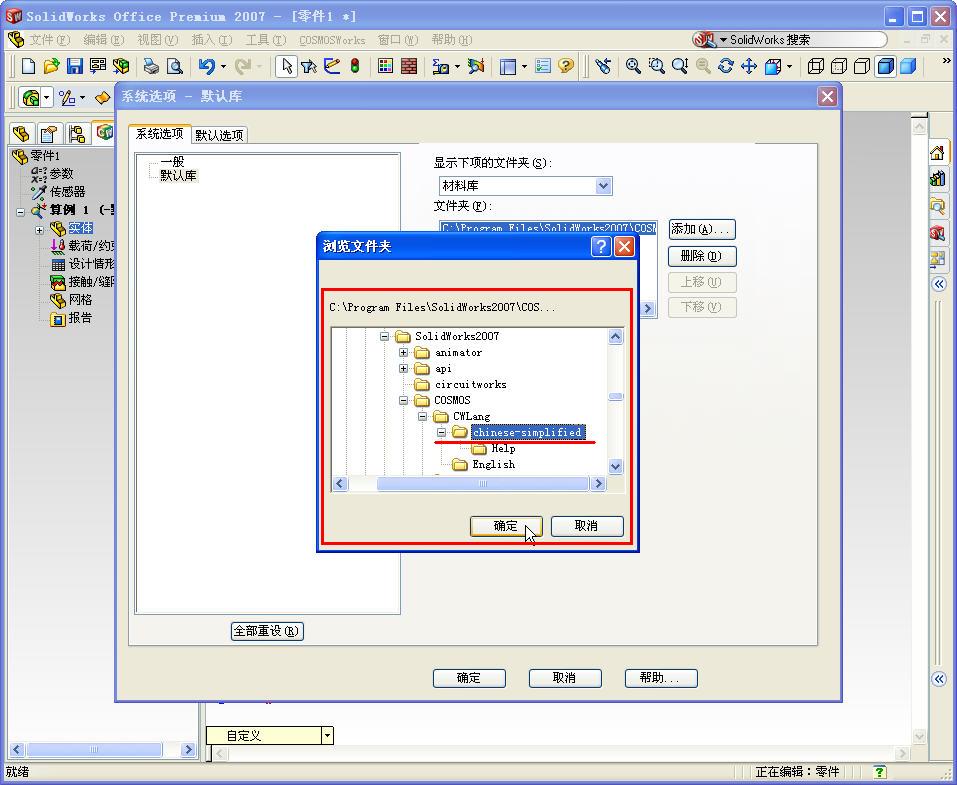957x785 pixels.
Task: Click the 删除(D) button
Action: (x=702, y=256)
